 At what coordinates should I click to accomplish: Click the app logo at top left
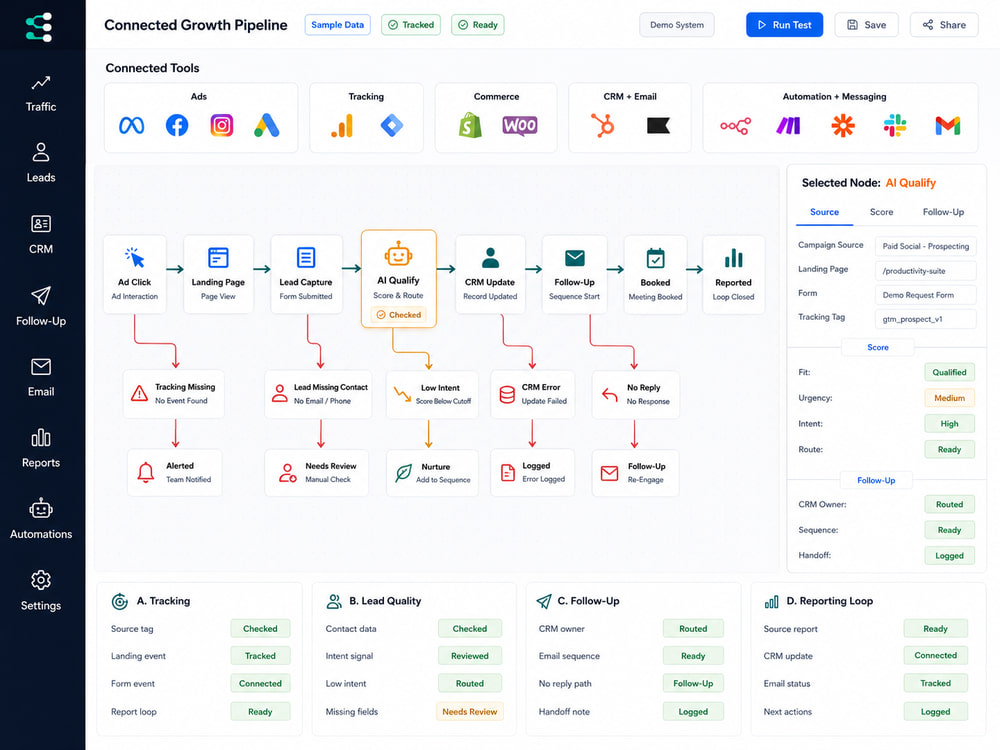[x=39, y=27]
